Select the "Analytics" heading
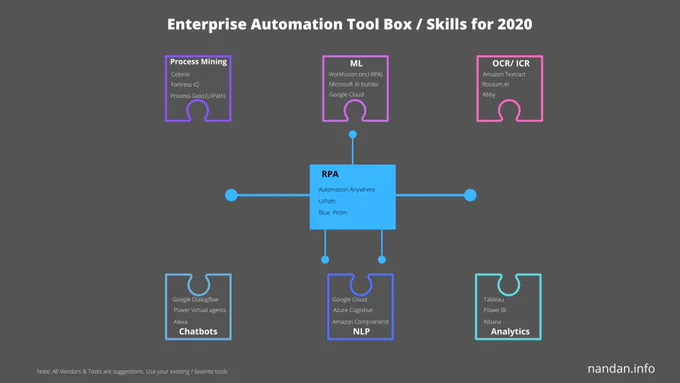This screenshot has height=383, width=680. (x=510, y=331)
